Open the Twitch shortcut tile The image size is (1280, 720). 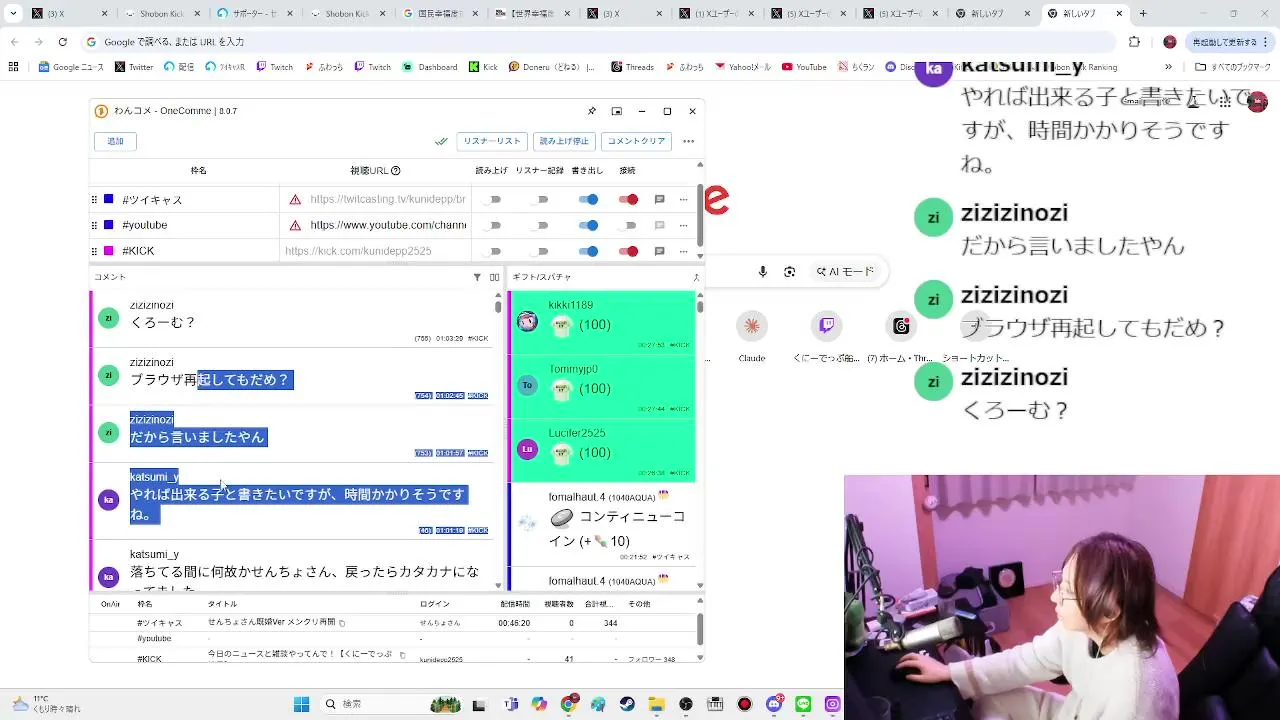coord(826,326)
